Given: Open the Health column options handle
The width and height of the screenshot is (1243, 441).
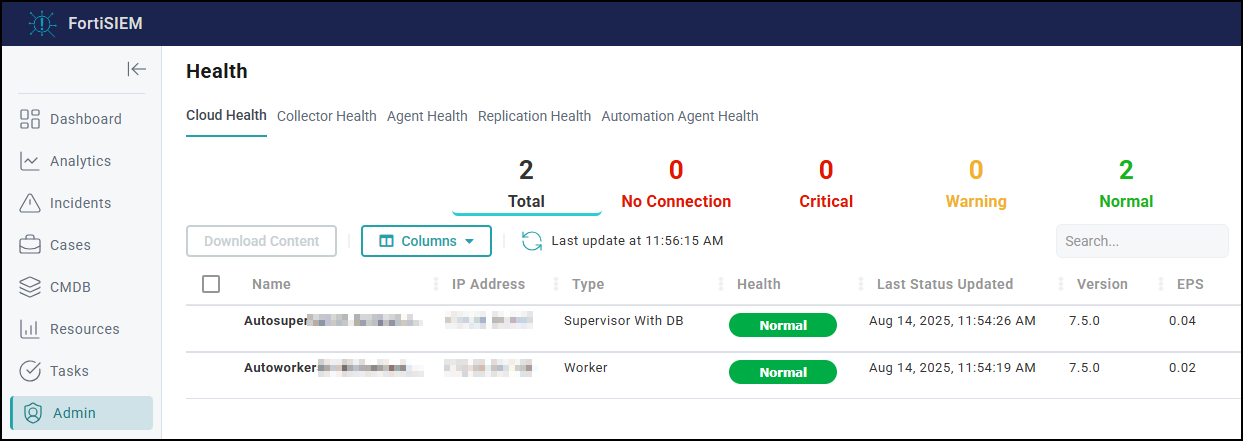Looking at the screenshot, I should (860, 284).
